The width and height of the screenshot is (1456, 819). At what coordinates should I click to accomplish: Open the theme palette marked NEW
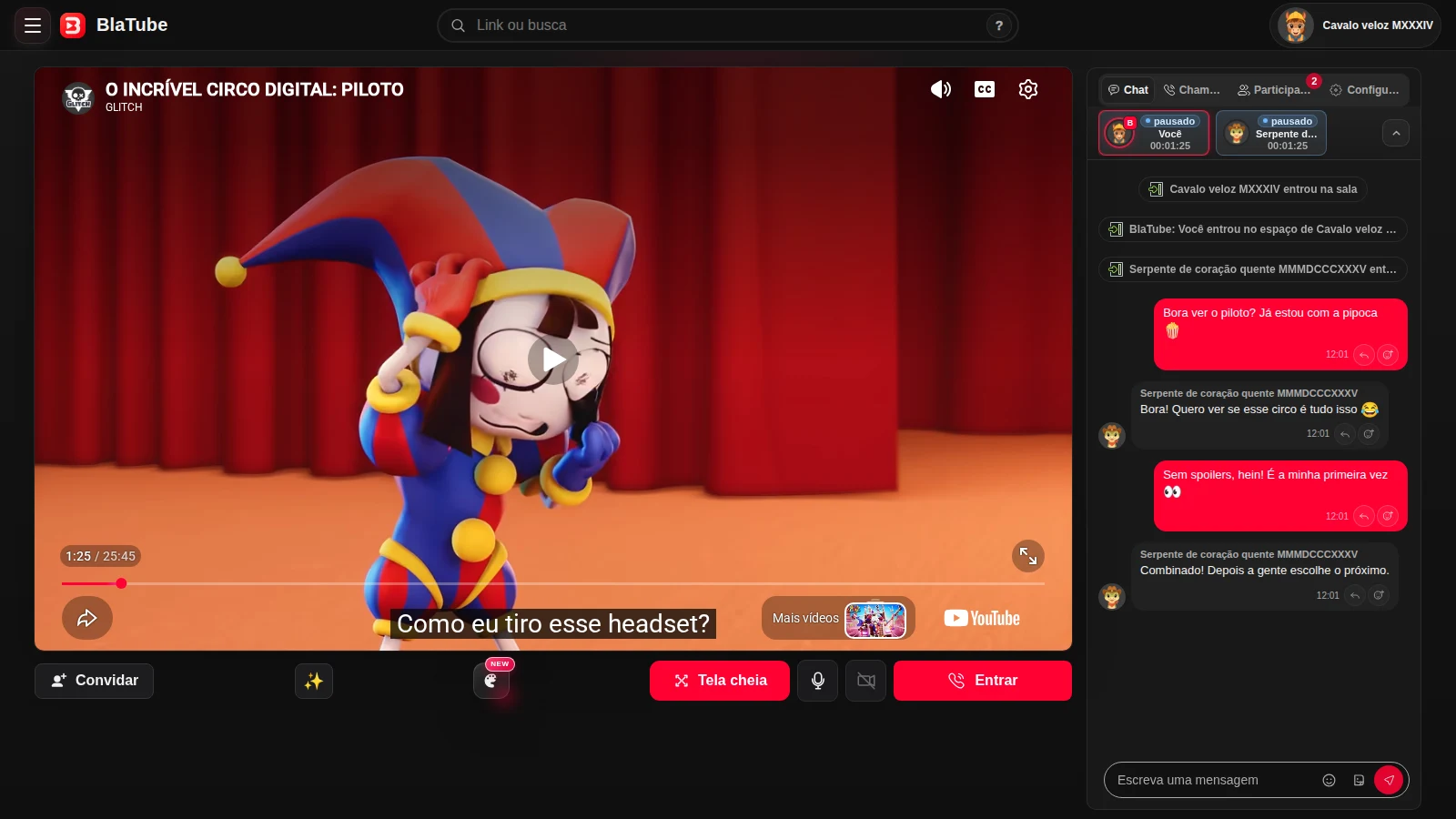(491, 681)
